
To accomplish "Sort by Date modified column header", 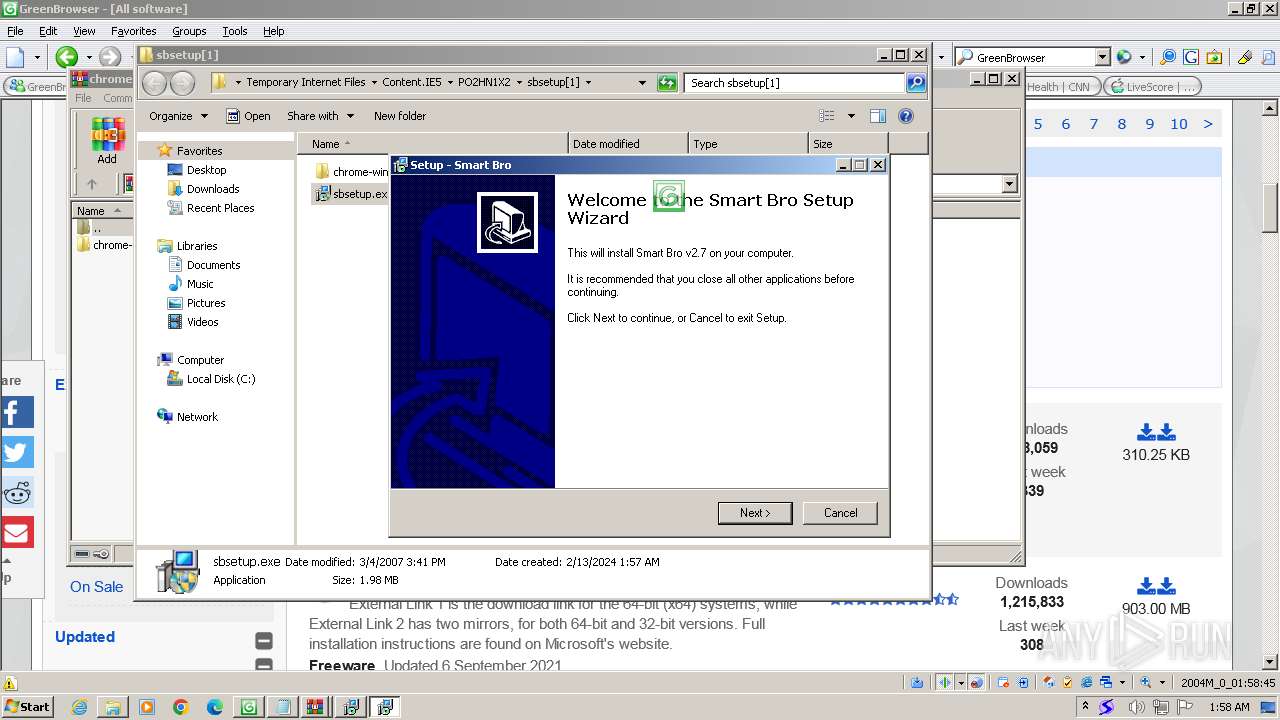I will pyautogui.click(x=628, y=144).
